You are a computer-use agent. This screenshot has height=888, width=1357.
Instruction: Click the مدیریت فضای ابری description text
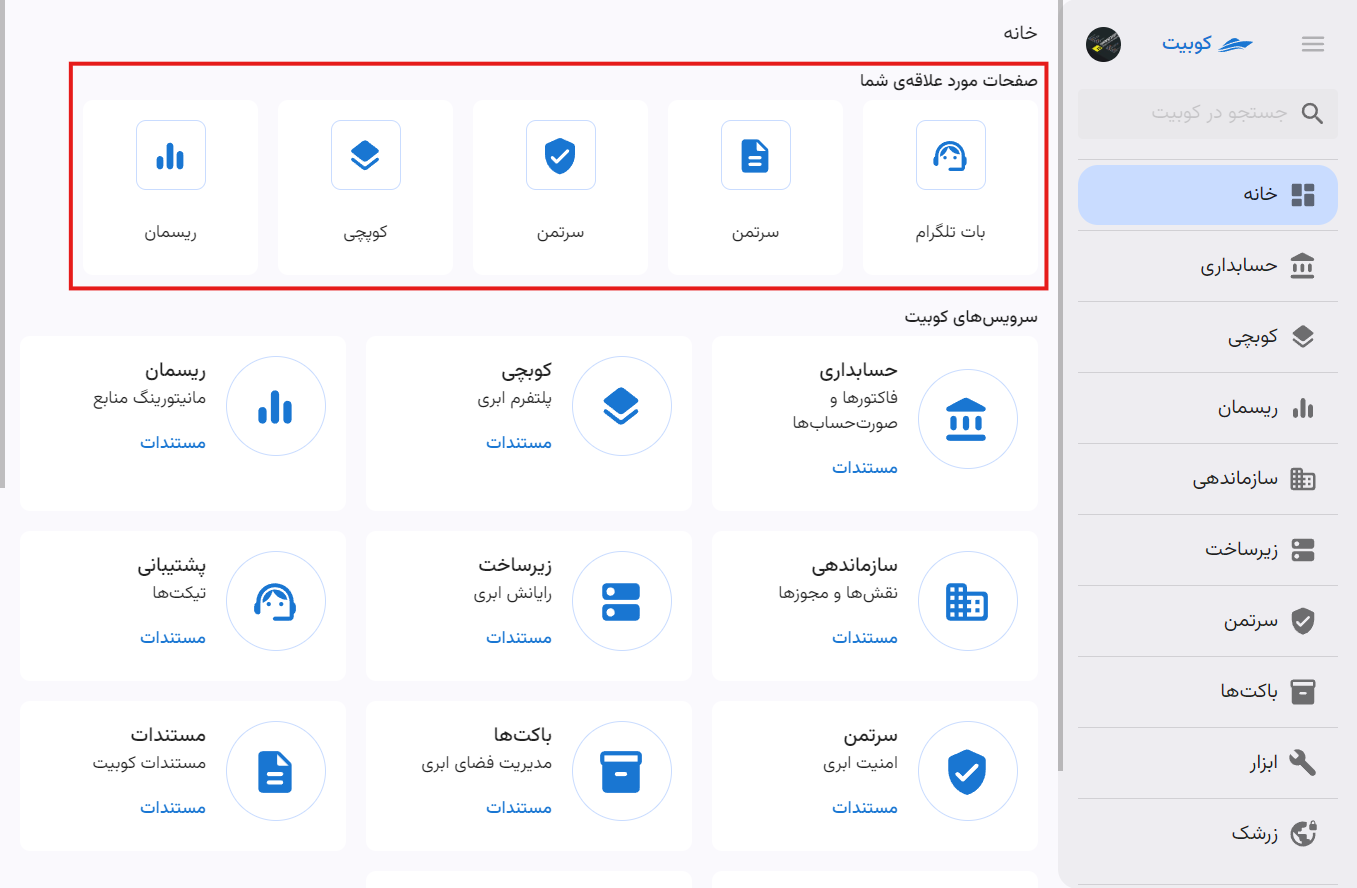(486, 763)
